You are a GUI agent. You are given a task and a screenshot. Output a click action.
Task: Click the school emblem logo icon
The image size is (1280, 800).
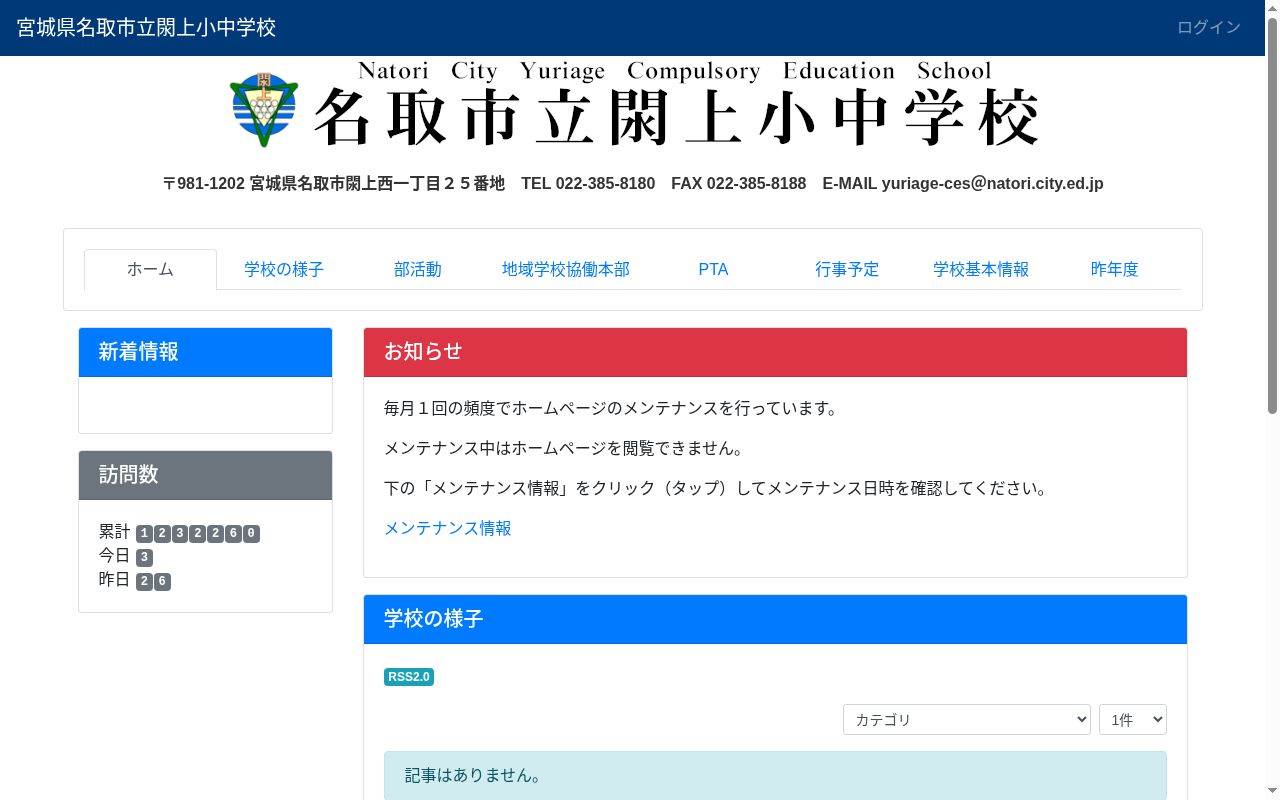click(264, 109)
